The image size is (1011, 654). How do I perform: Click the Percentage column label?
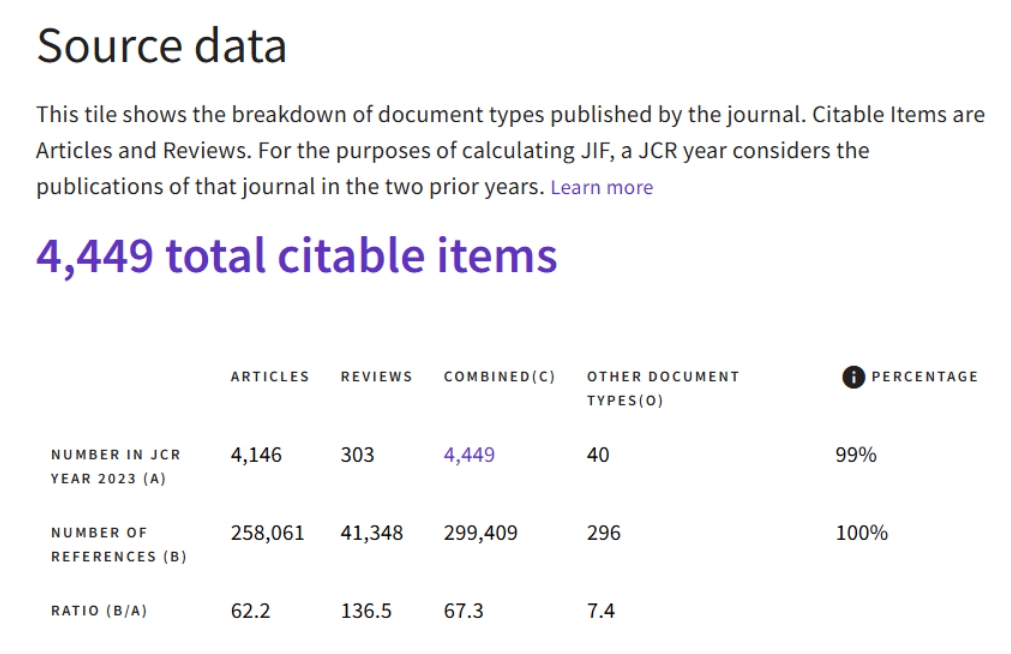click(924, 377)
